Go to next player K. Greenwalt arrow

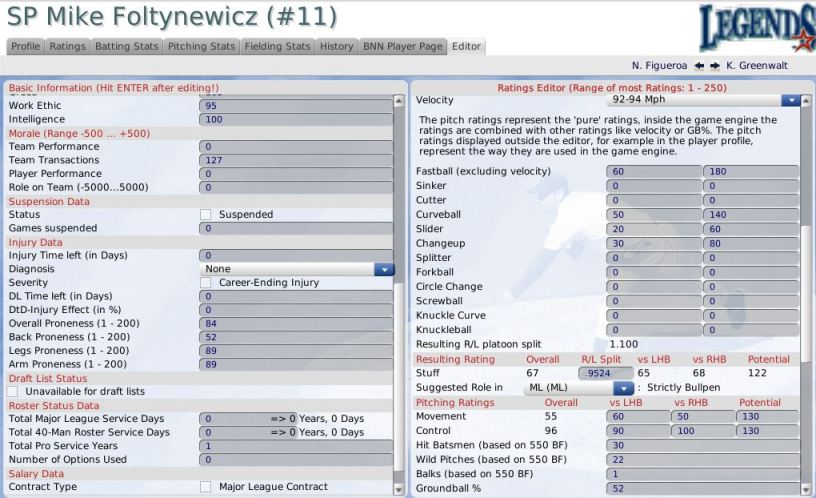pos(715,66)
